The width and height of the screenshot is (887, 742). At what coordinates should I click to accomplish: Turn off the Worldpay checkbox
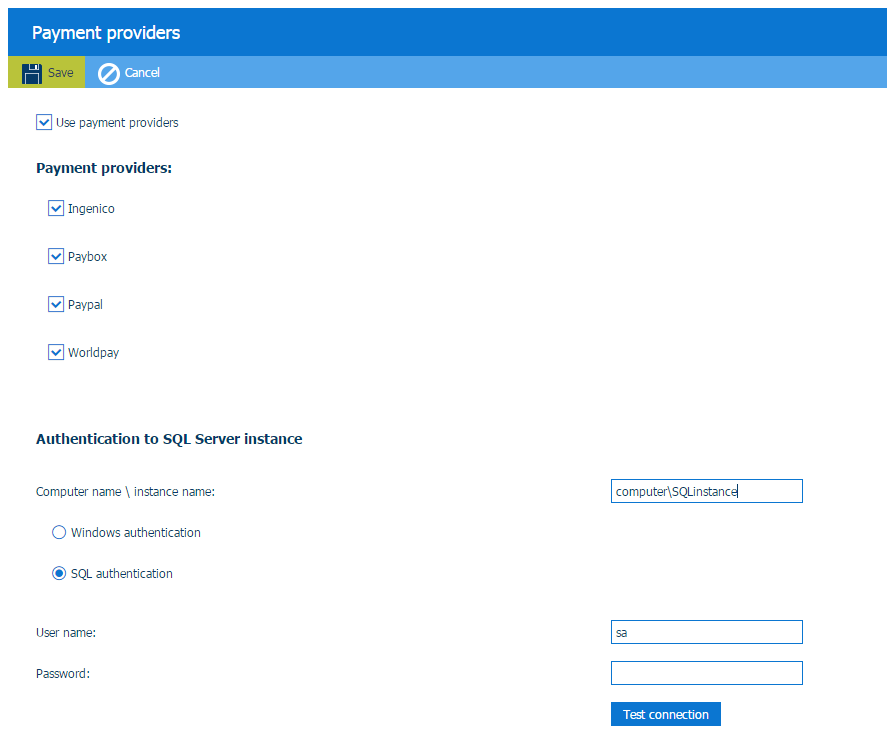(56, 353)
